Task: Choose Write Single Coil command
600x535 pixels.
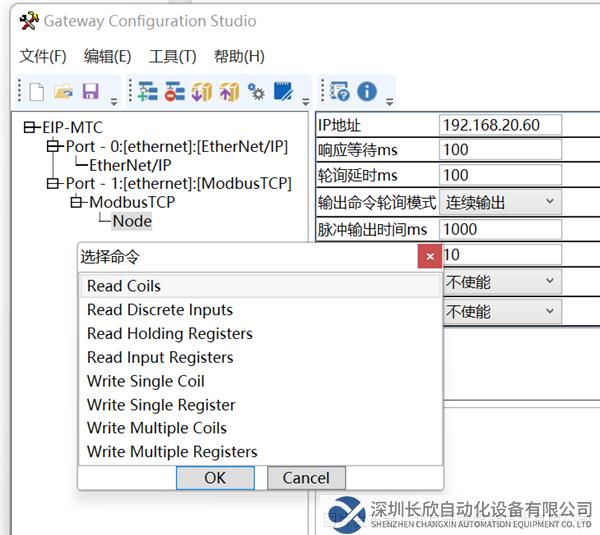Action: tap(146, 381)
